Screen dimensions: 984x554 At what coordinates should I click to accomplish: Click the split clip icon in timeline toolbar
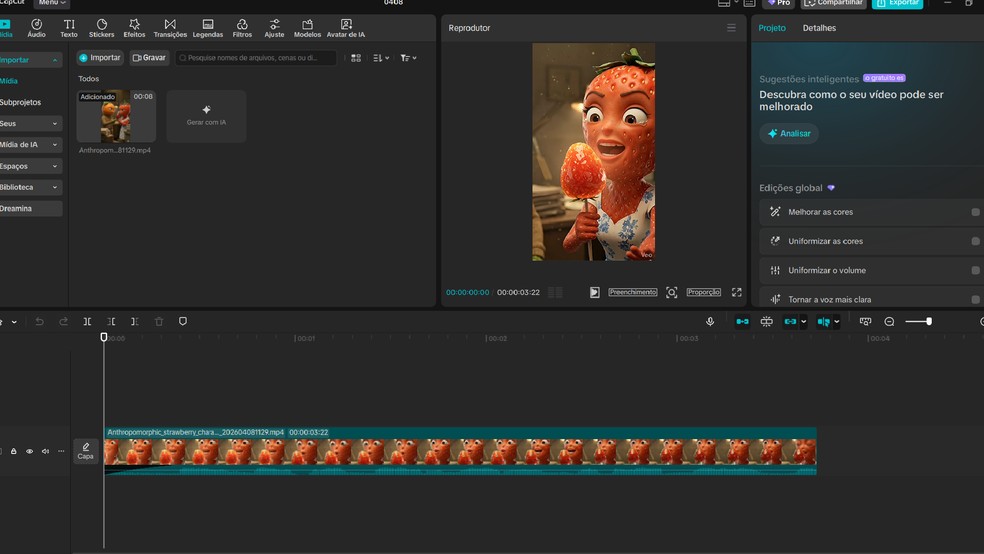87,322
